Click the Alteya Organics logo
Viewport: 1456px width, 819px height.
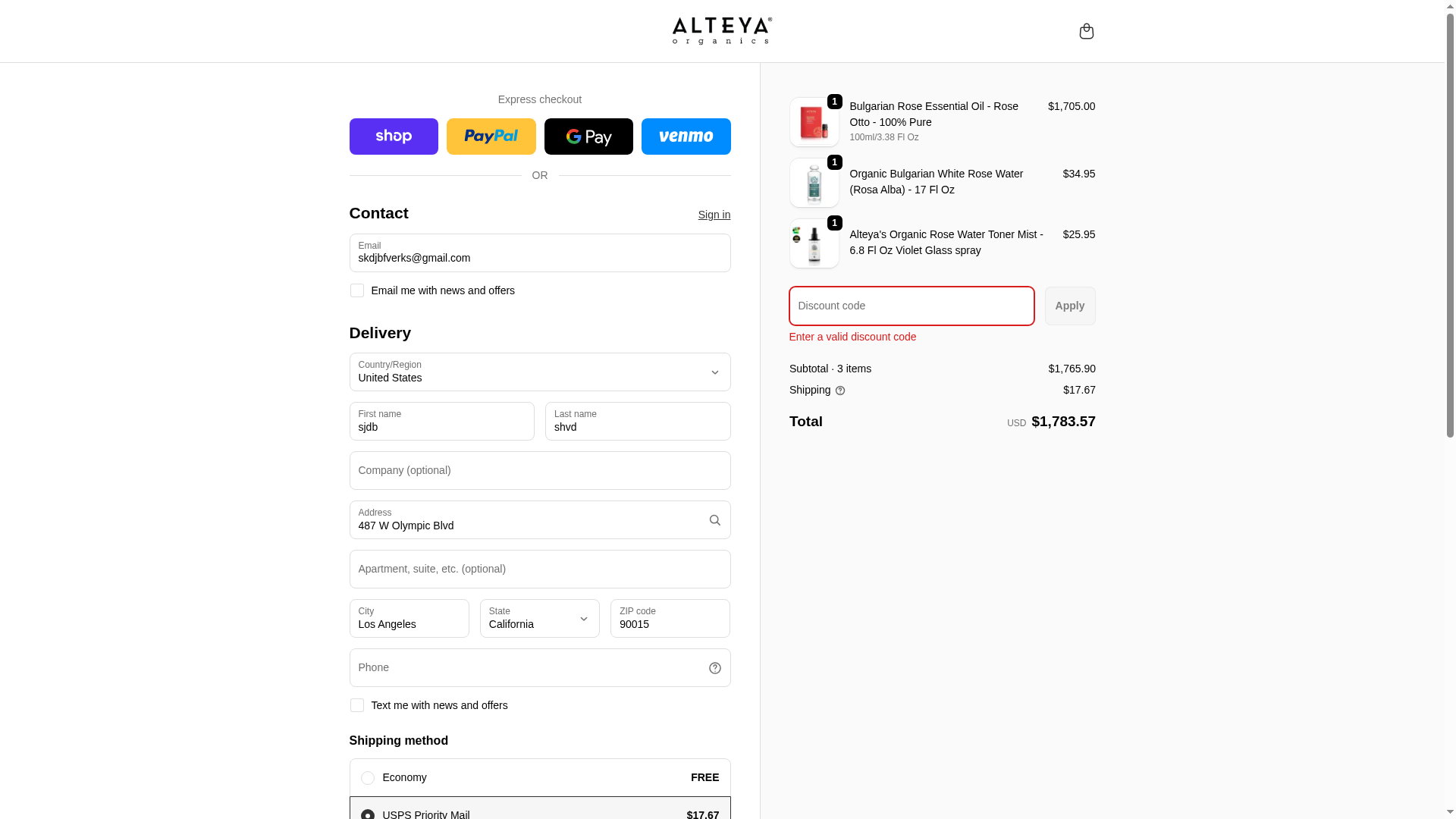[x=721, y=31]
